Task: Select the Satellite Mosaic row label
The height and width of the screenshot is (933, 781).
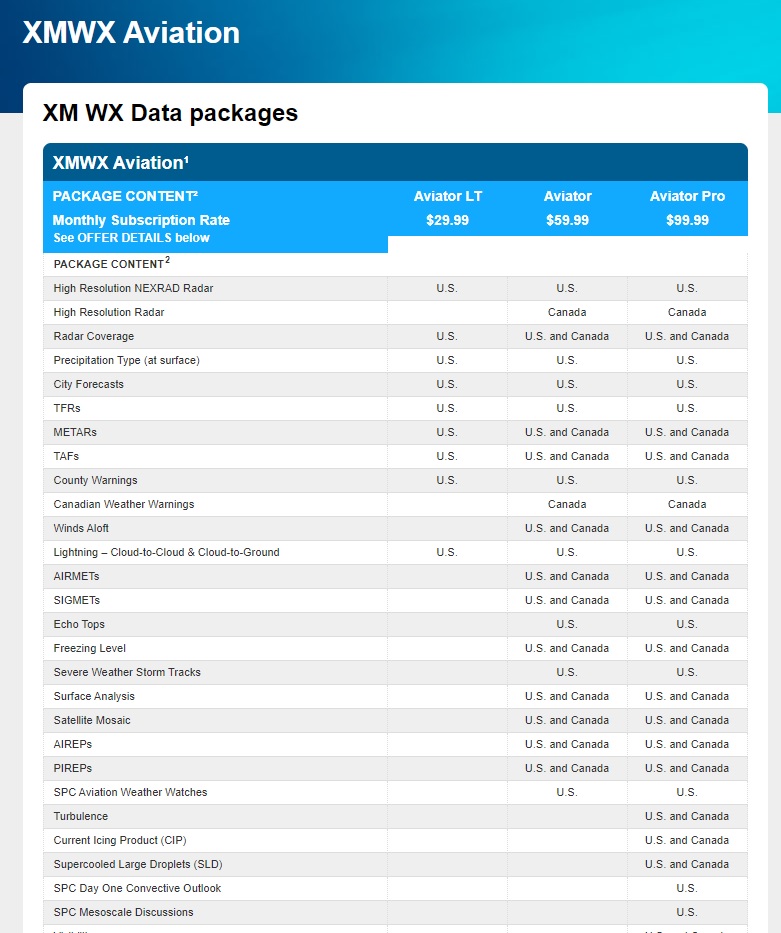Action: point(92,720)
